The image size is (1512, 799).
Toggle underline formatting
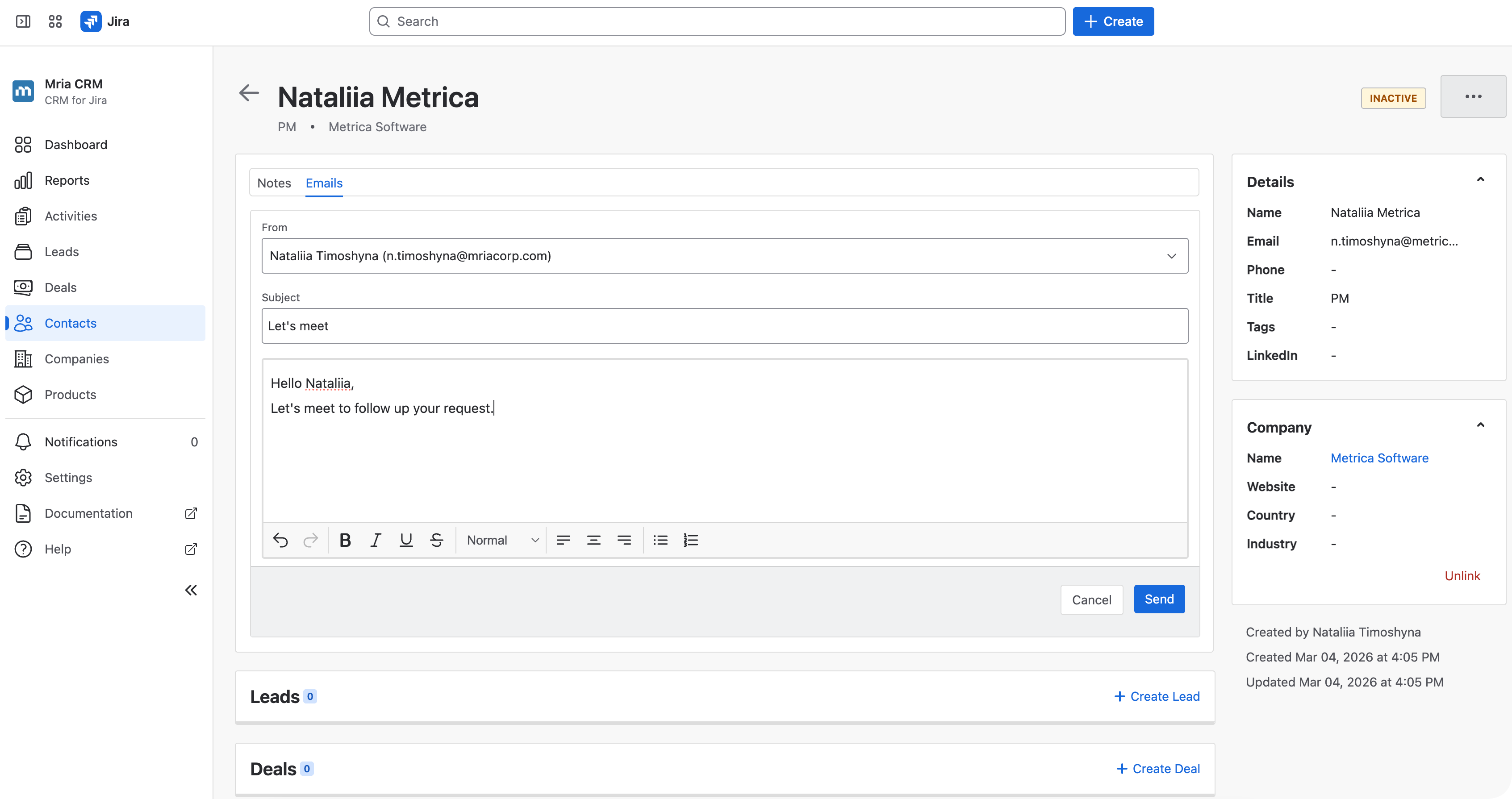coord(406,540)
